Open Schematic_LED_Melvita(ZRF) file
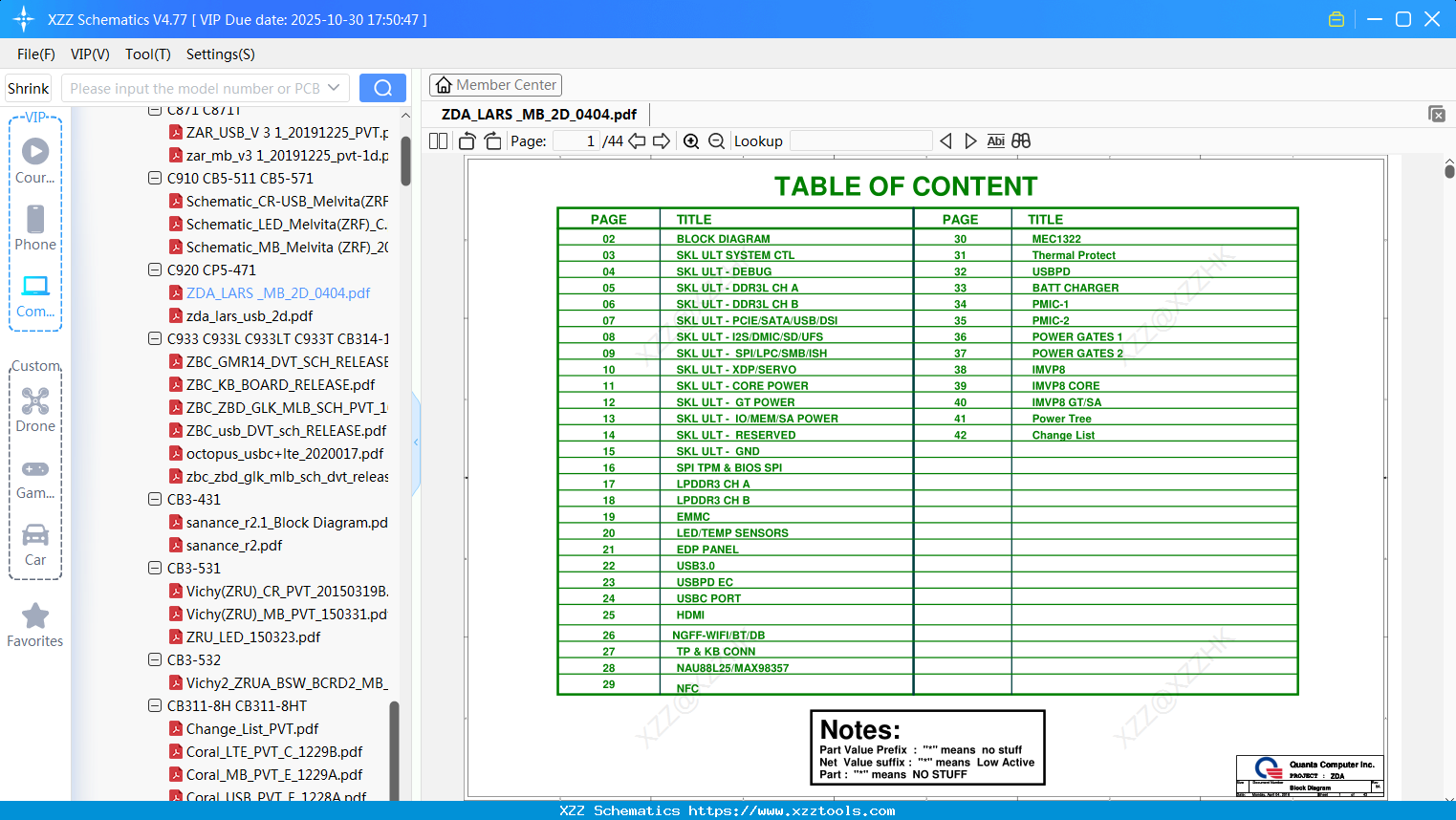The height and width of the screenshot is (820, 1456). tap(287, 225)
